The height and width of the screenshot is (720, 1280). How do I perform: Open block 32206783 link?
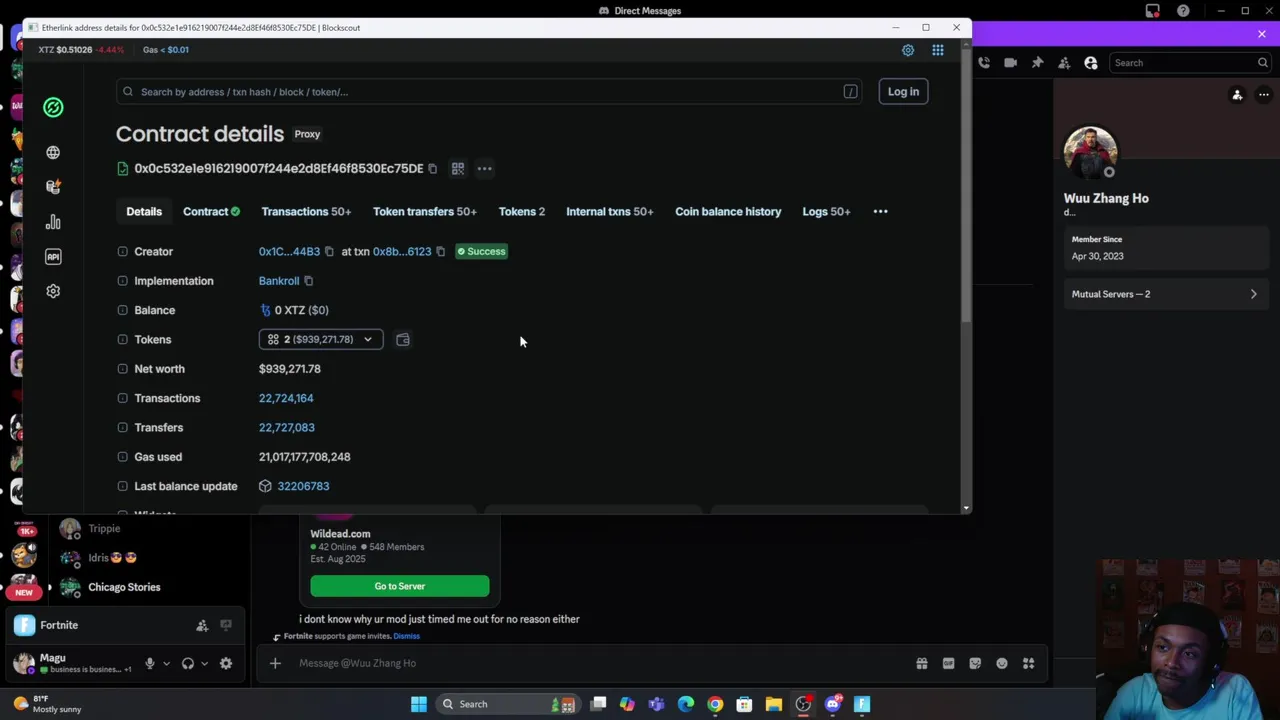coord(303,486)
